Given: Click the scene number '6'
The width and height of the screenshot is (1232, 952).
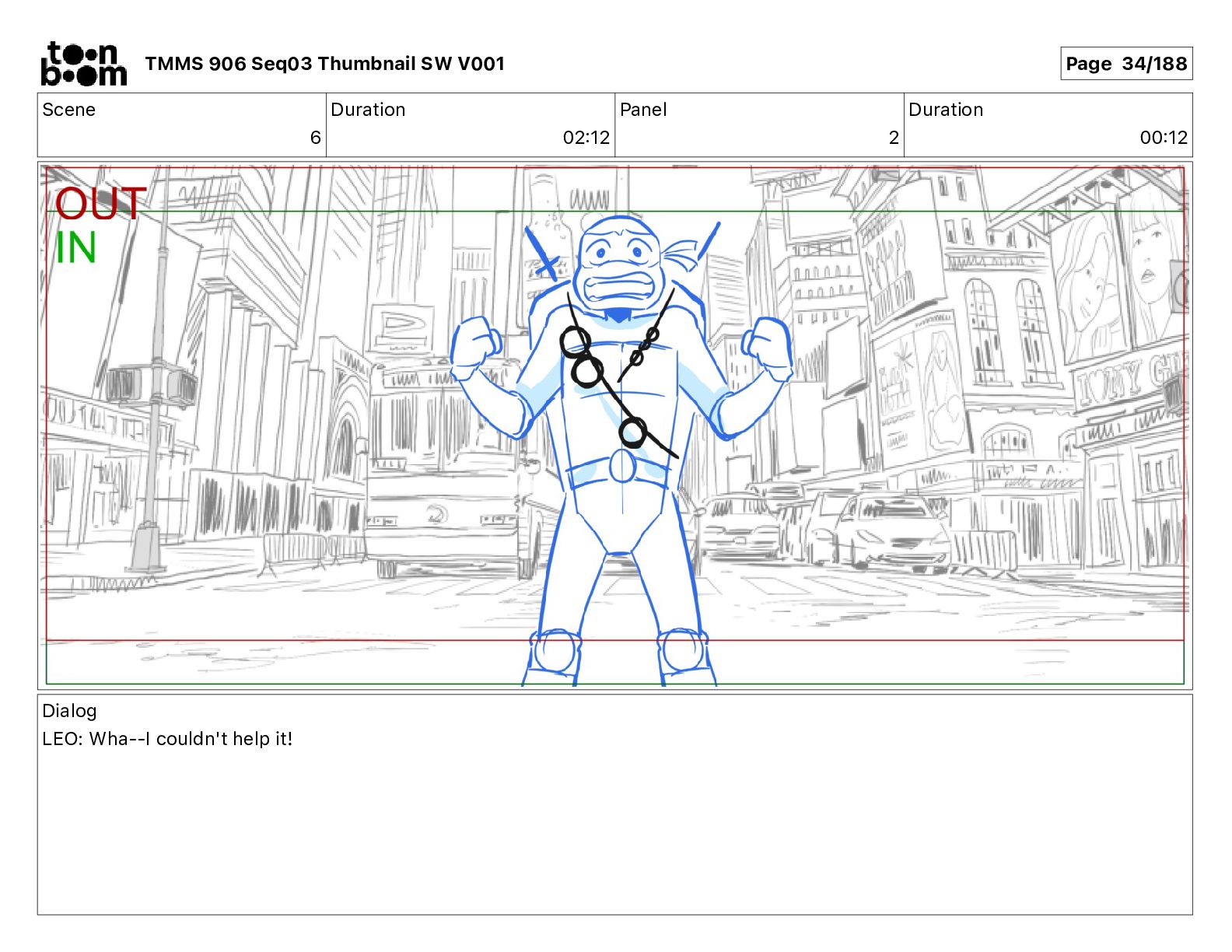Looking at the screenshot, I should 316,138.
